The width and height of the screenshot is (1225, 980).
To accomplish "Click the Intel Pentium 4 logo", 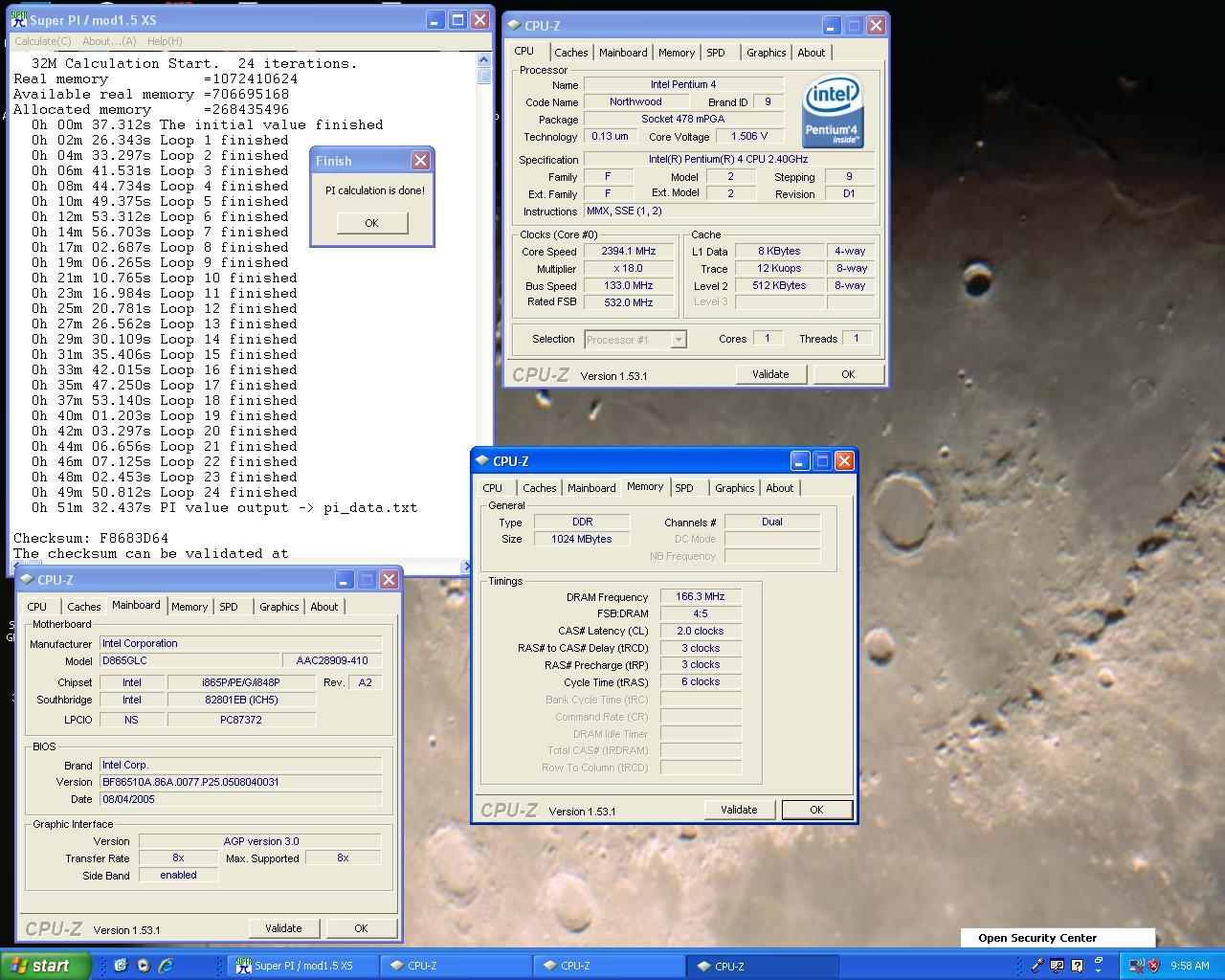I will pyautogui.click(x=833, y=111).
